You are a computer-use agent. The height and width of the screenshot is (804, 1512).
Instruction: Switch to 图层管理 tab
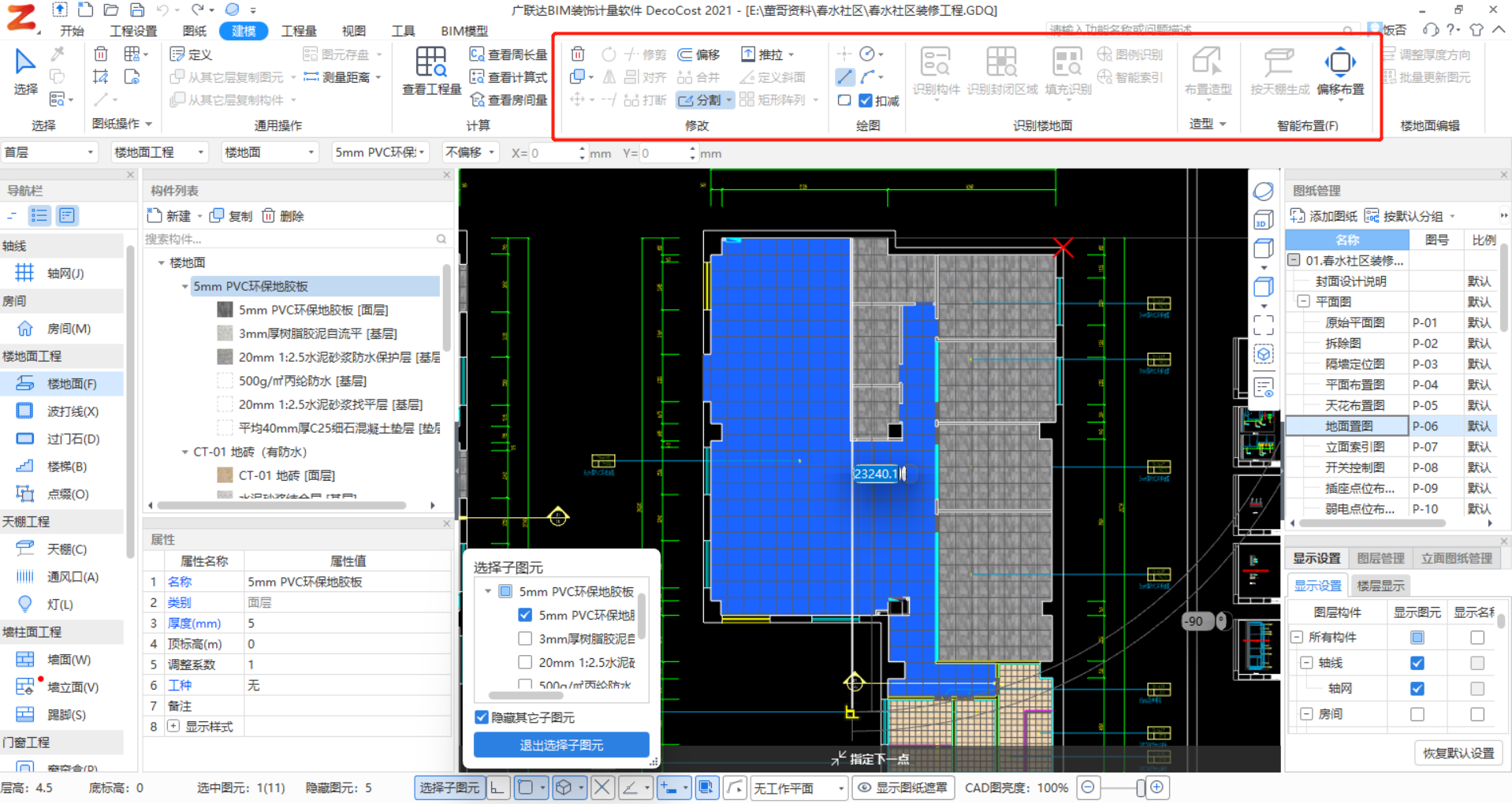pyautogui.click(x=1380, y=558)
